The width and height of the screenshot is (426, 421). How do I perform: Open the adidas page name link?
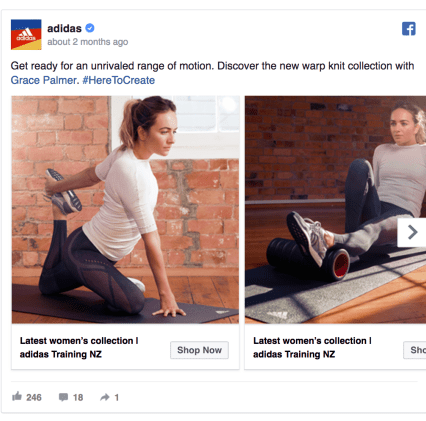(x=64, y=28)
